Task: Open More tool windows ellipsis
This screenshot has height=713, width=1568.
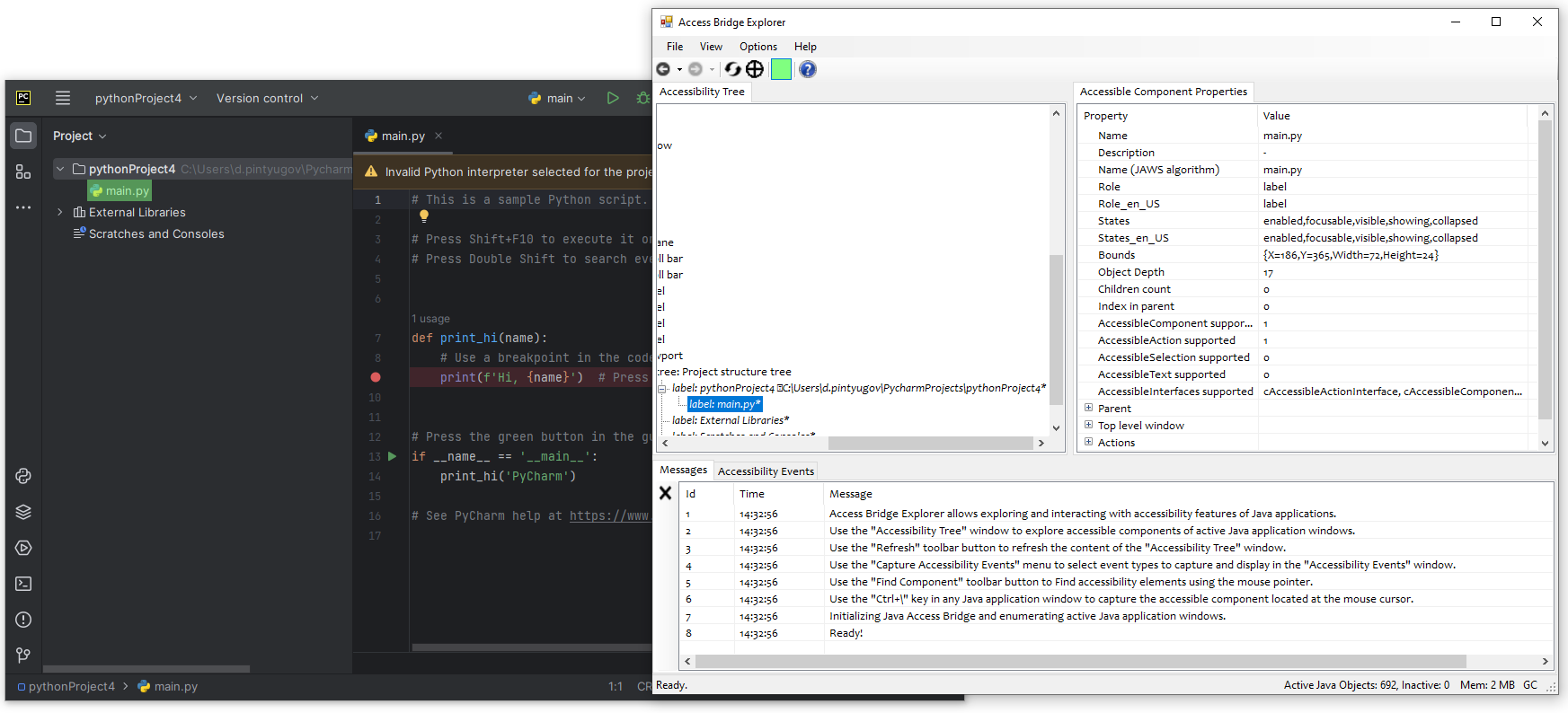Action: [x=23, y=207]
